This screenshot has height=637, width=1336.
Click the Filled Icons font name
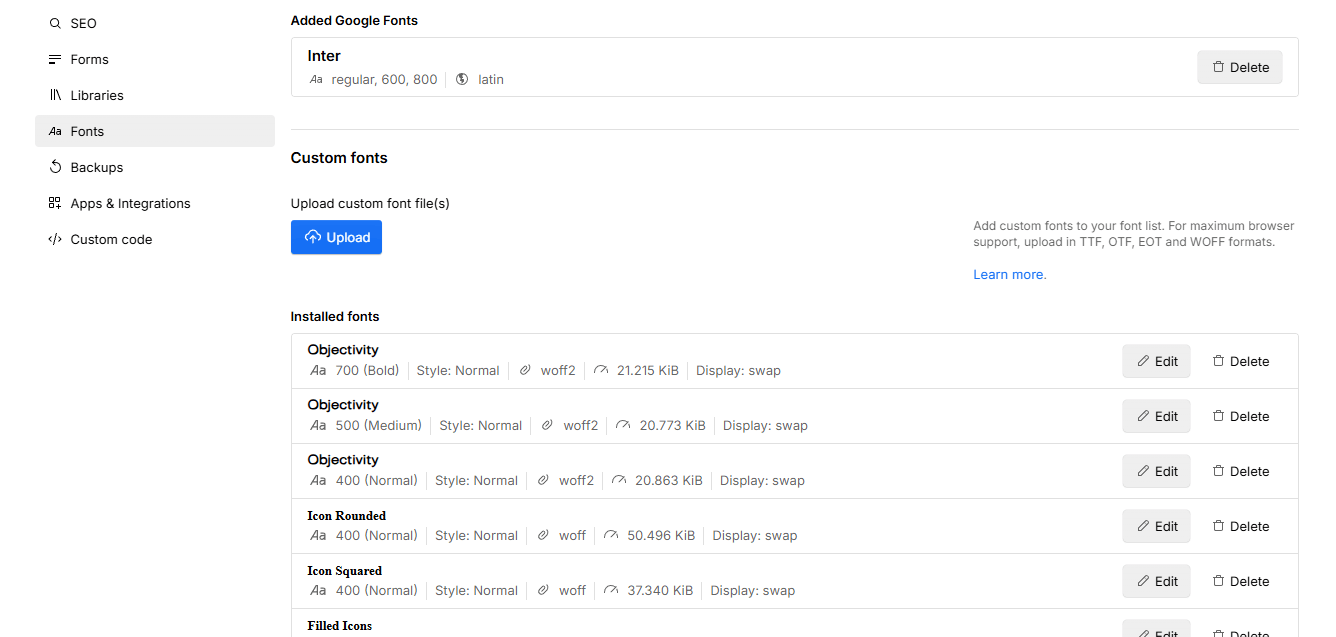pos(339,626)
